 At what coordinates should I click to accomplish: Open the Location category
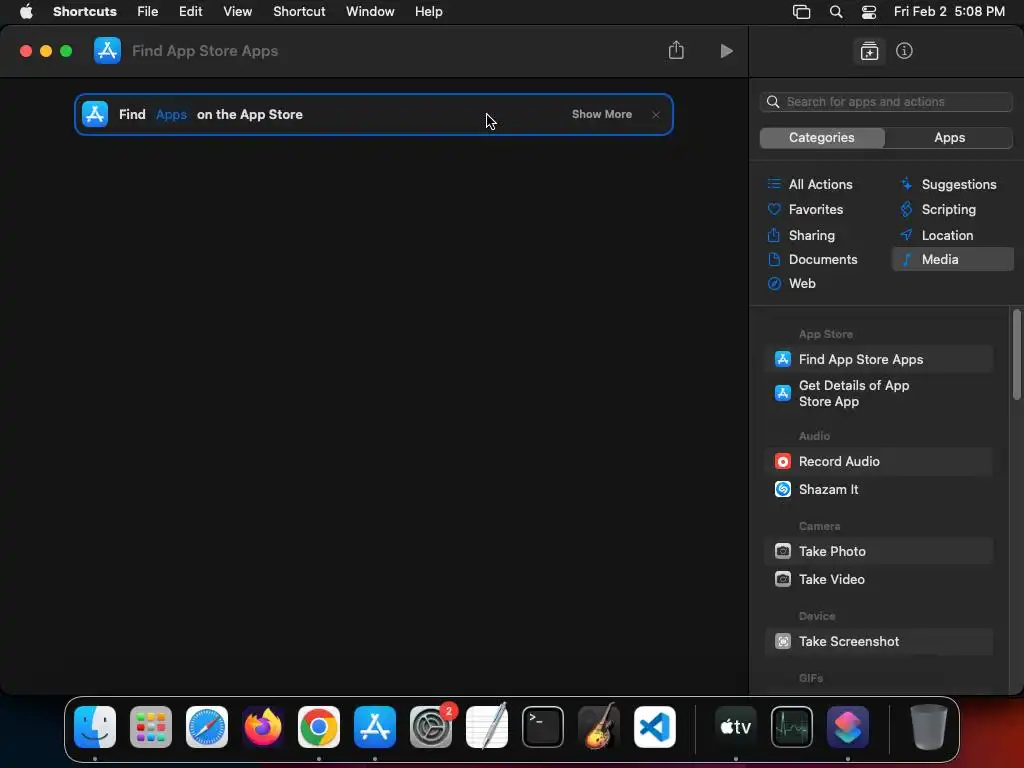click(936, 235)
